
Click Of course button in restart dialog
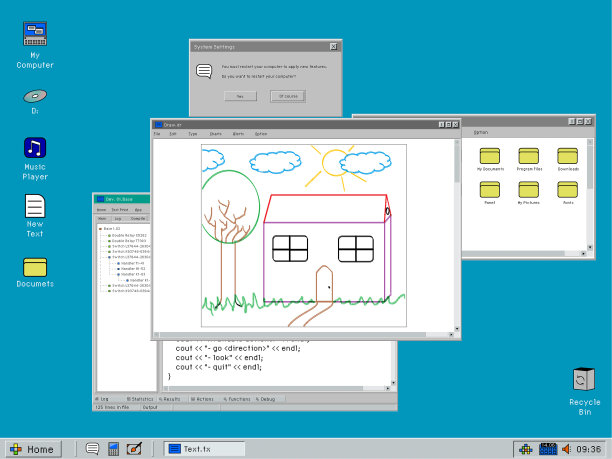[x=289, y=96]
